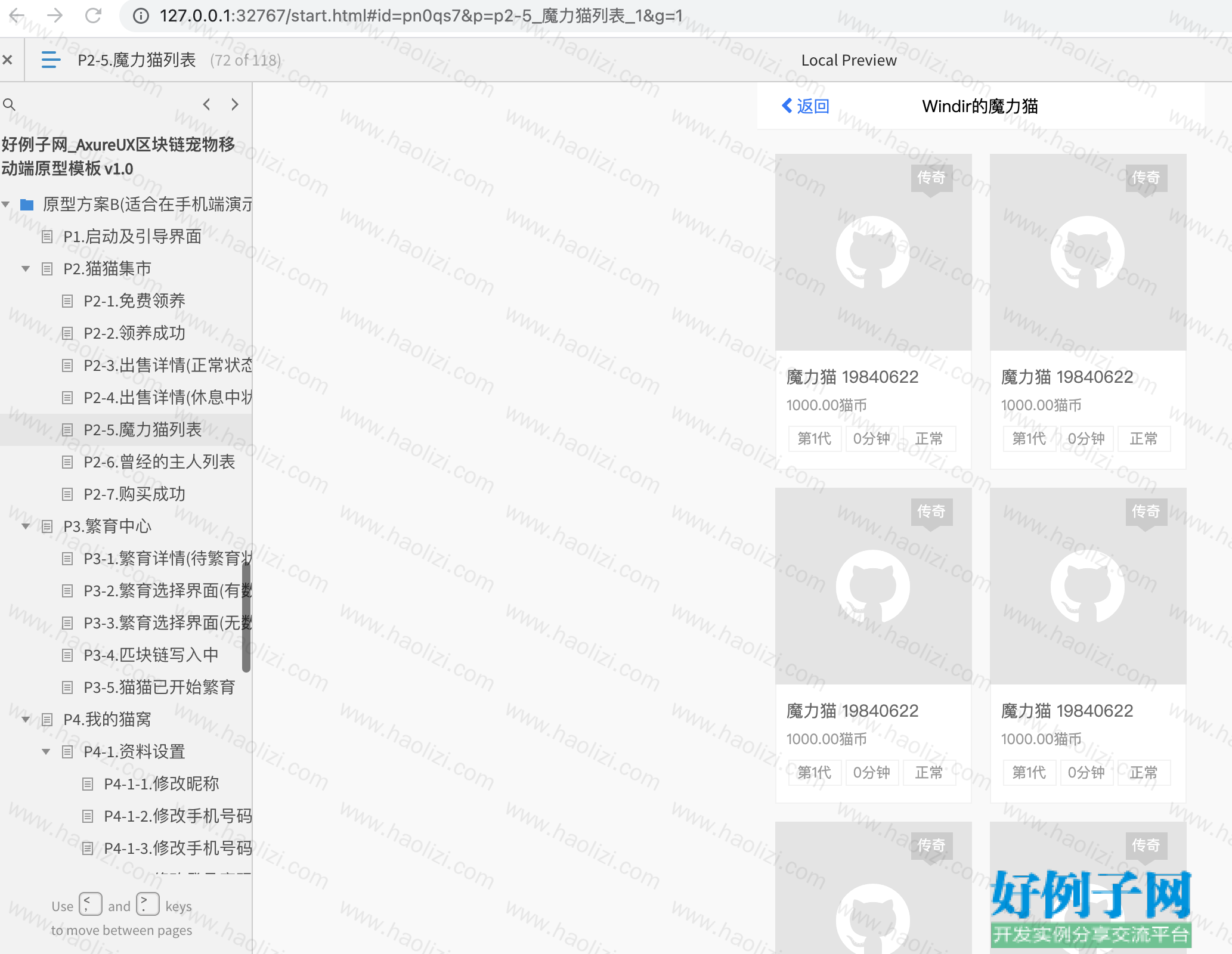Open page P3-3.繁育选择界面(无数据)
Image resolution: width=1232 pixels, height=954 pixels.
point(168,623)
